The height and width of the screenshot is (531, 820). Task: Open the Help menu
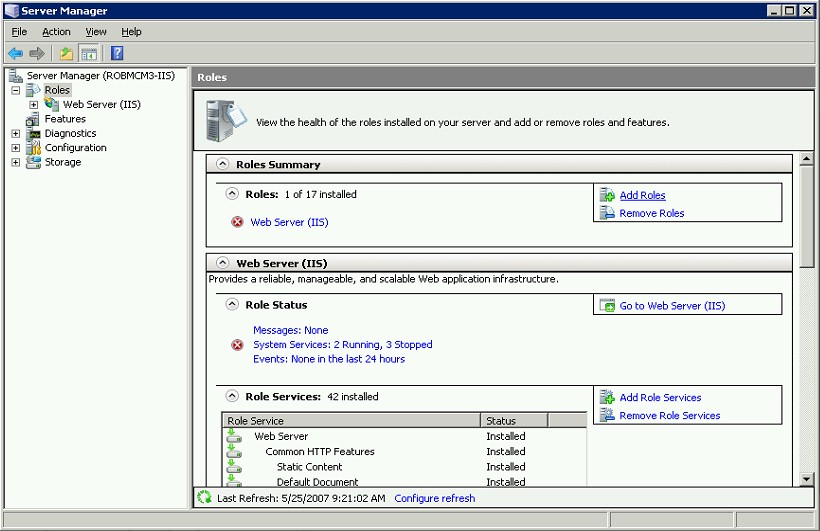[131, 32]
